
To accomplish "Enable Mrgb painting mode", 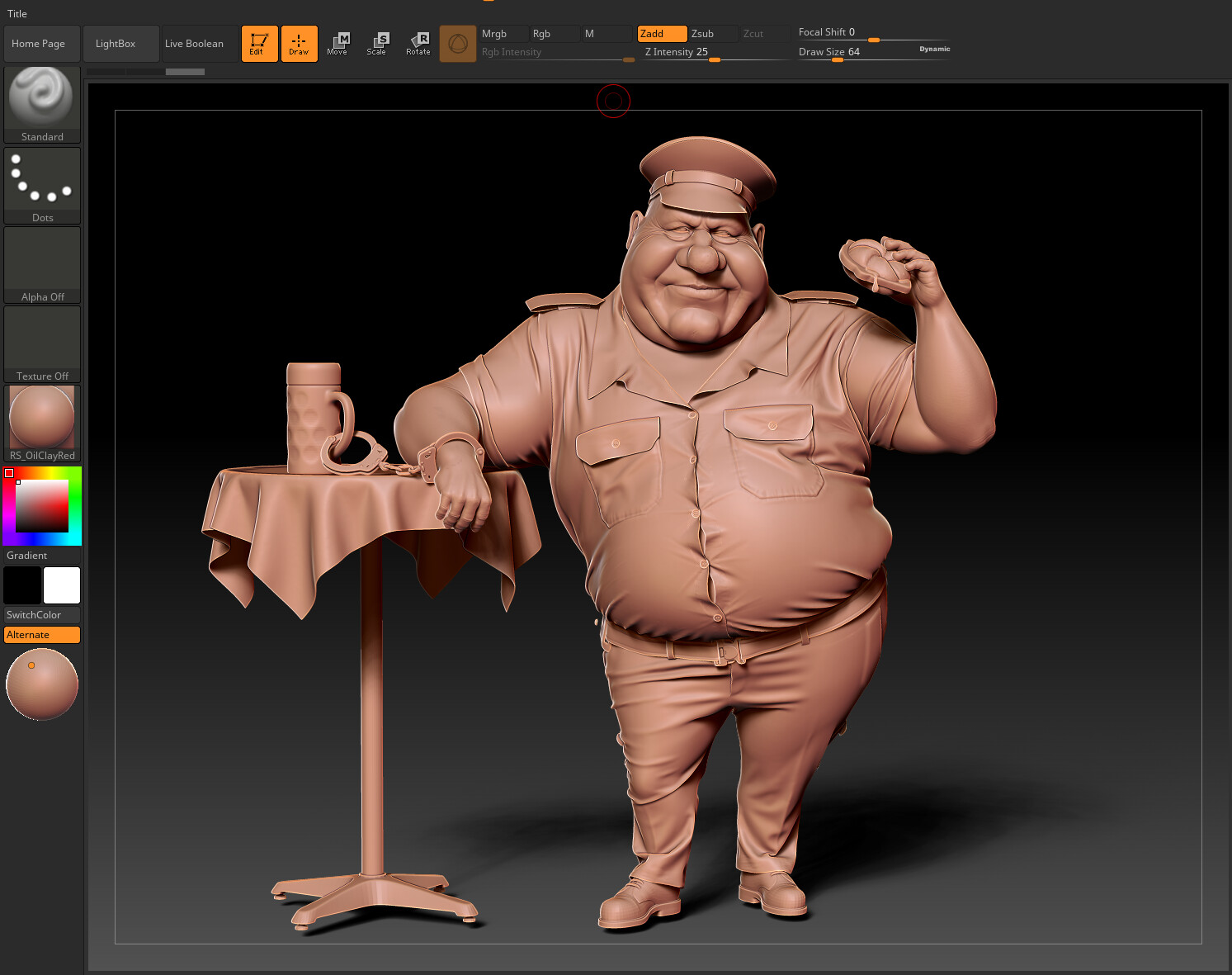I will click(503, 34).
